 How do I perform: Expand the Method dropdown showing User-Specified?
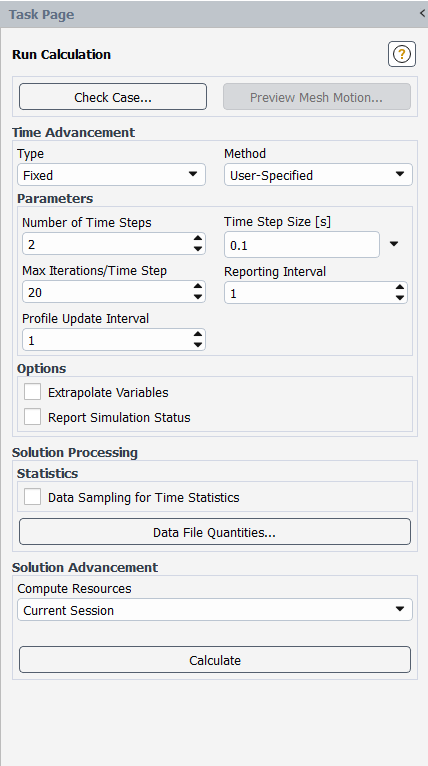click(318, 174)
